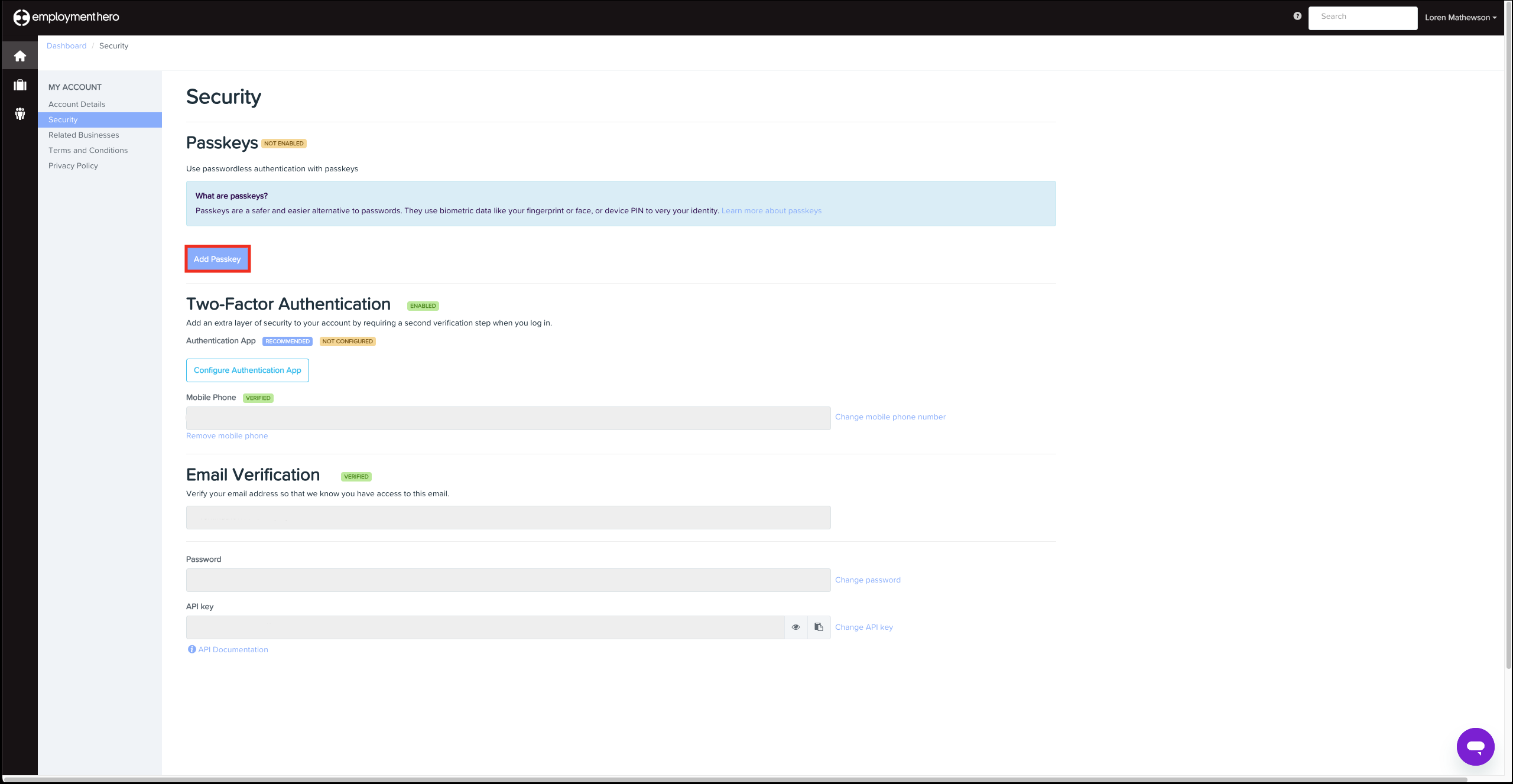Open the briefcase icon in sidebar
The height and width of the screenshot is (784, 1513).
pos(20,85)
